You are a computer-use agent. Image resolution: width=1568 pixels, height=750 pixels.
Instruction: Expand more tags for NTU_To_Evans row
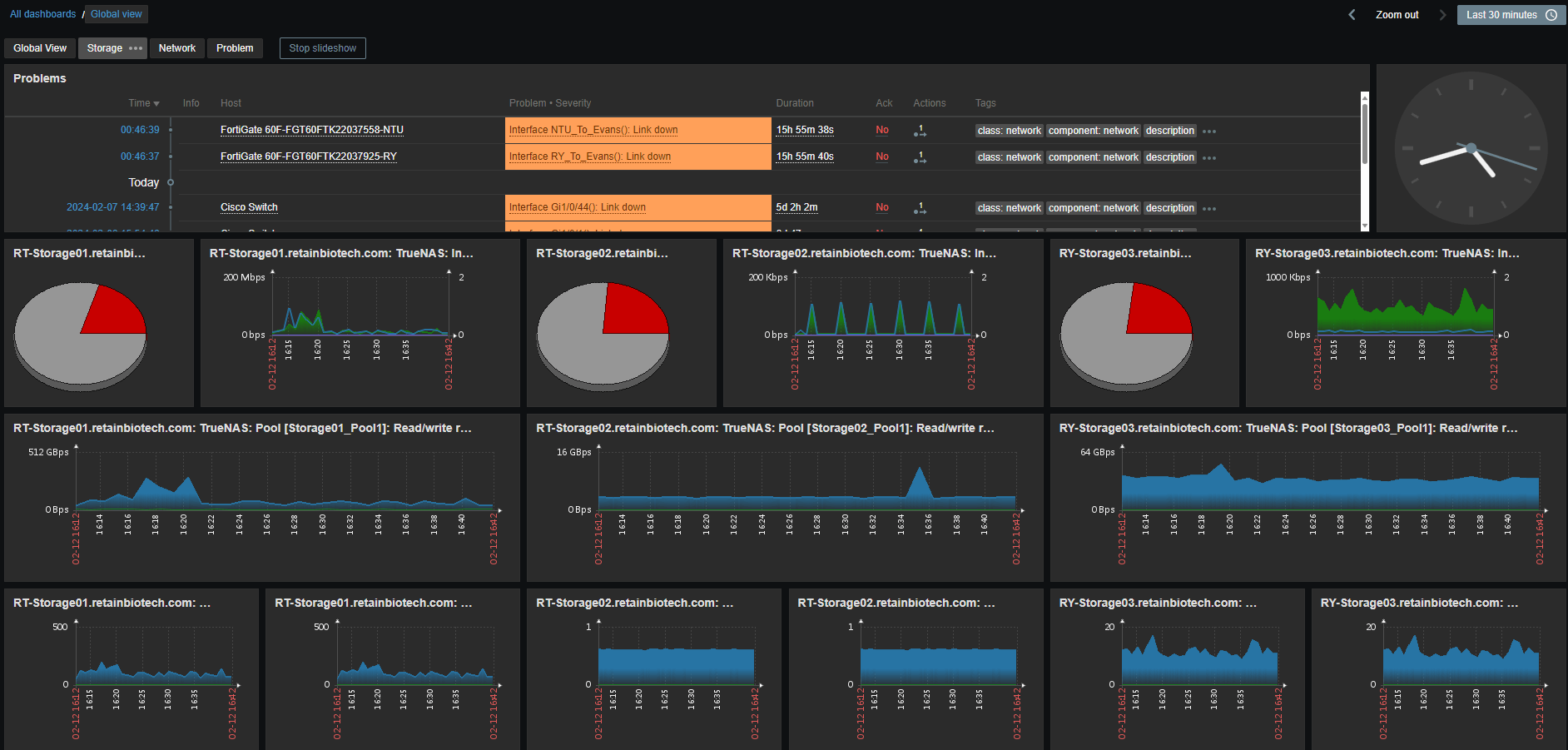pos(1209,132)
